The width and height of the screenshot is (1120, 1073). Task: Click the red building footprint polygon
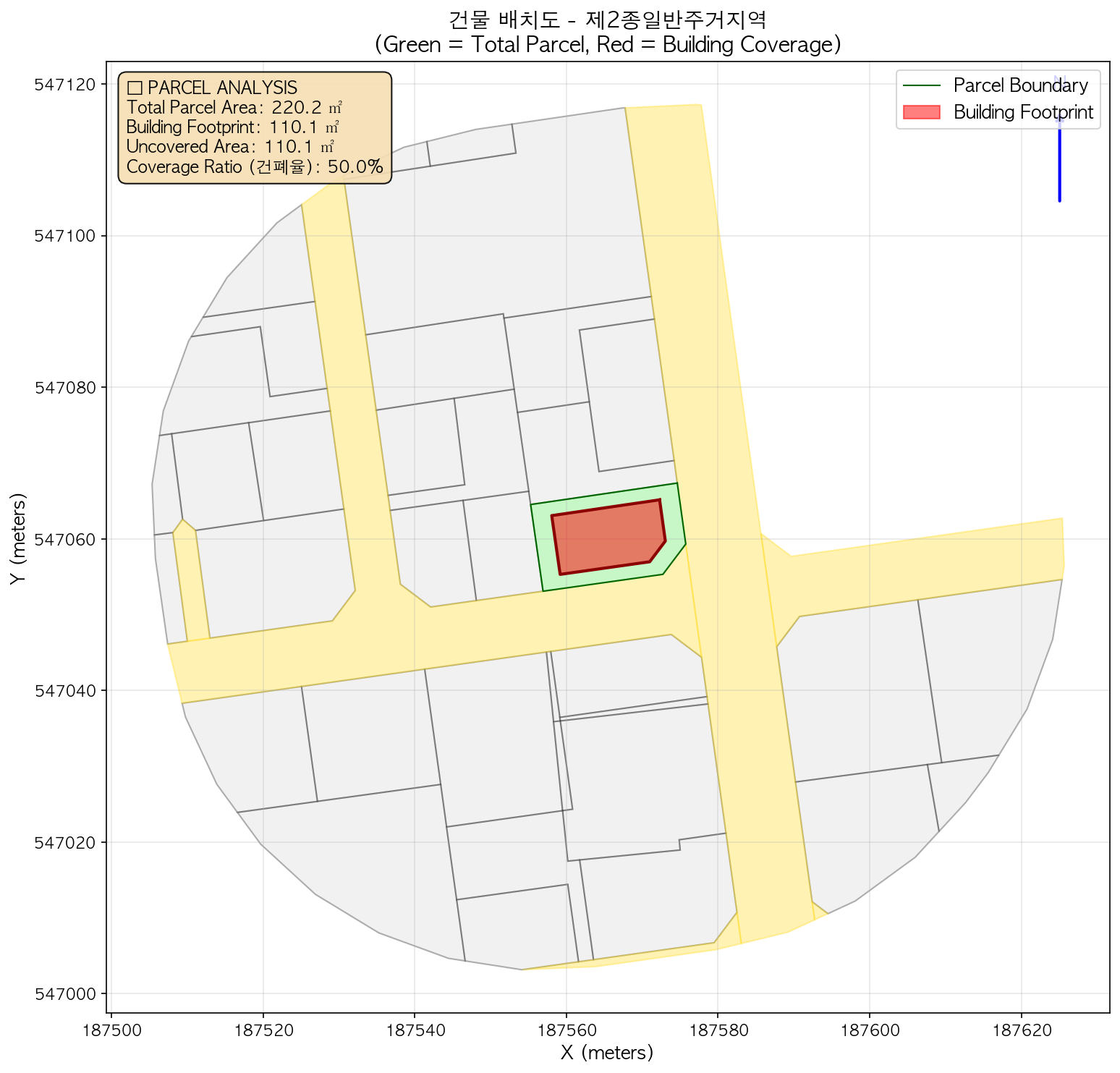click(606, 537)
